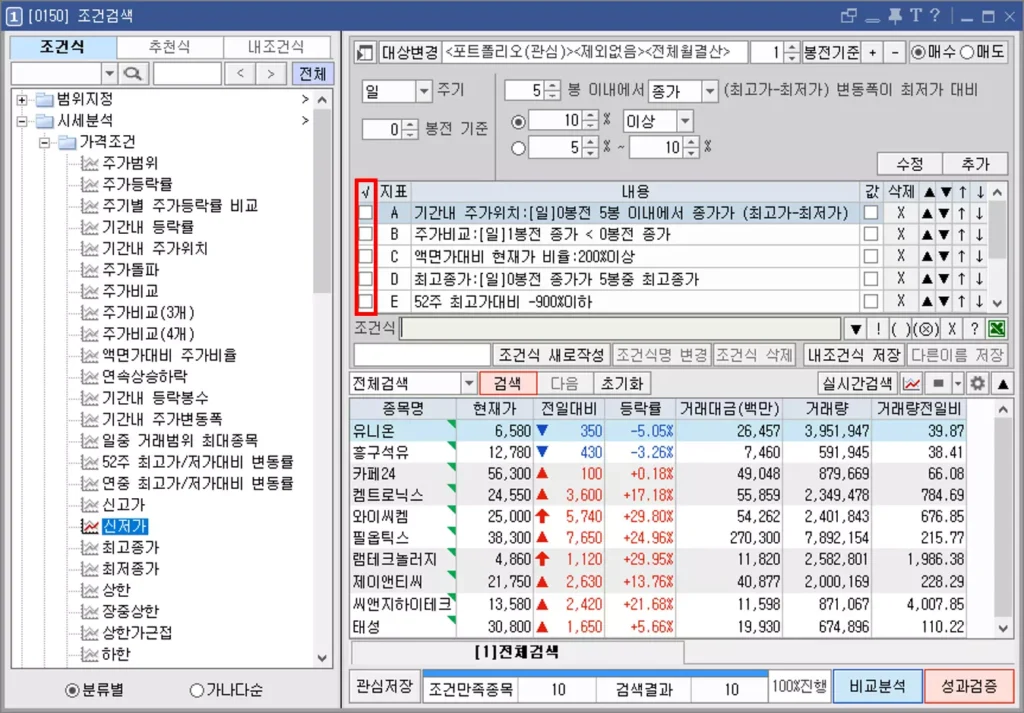Switch to the 추천식 tab

pos(170,47)
